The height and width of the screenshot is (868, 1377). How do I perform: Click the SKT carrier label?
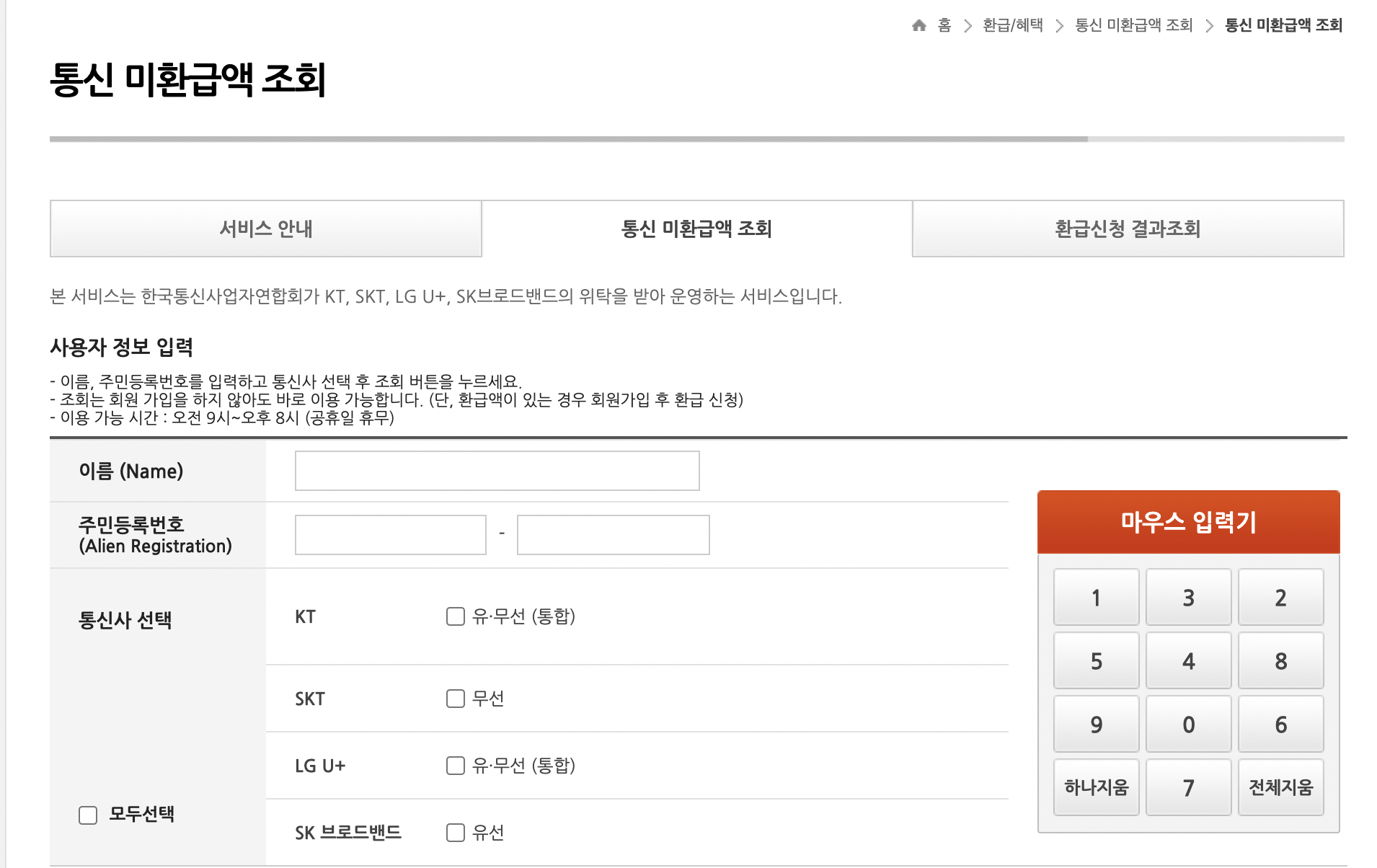pos(309,699)
